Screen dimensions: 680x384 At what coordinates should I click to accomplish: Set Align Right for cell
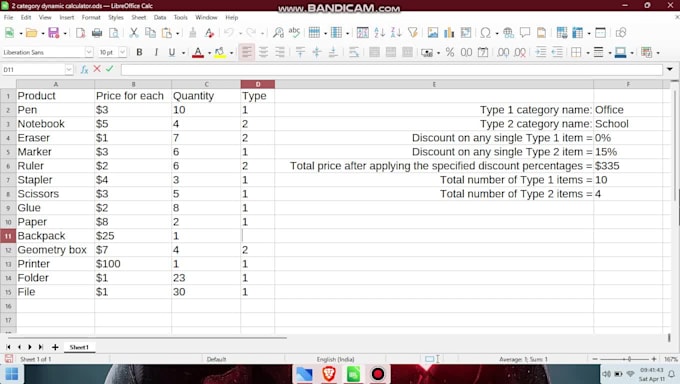pyautogui.click(x=280, y=53)
